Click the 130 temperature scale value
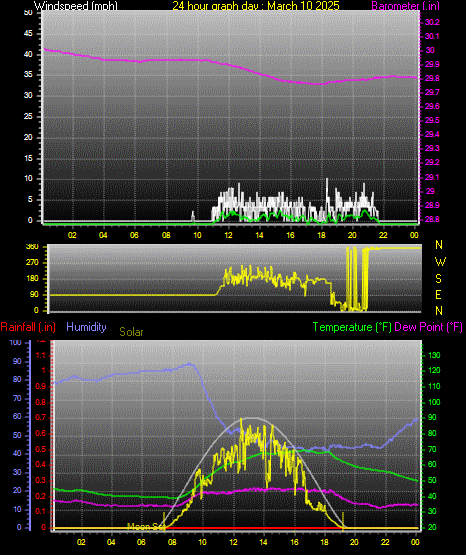Viewport: 466px width, 555px height. pos(434,355)
